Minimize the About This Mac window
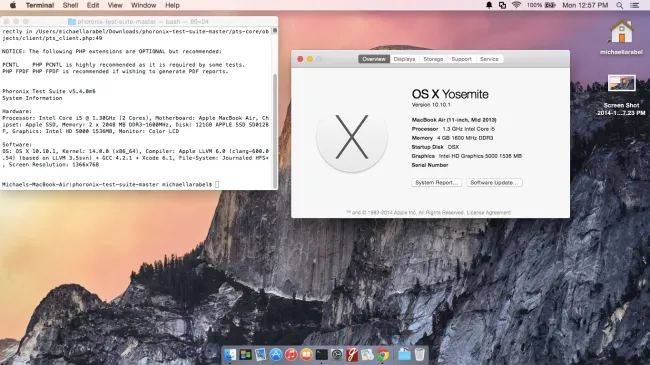Viewport: 650px width, 365px height. pyautogui.click(x=310, y=59)
